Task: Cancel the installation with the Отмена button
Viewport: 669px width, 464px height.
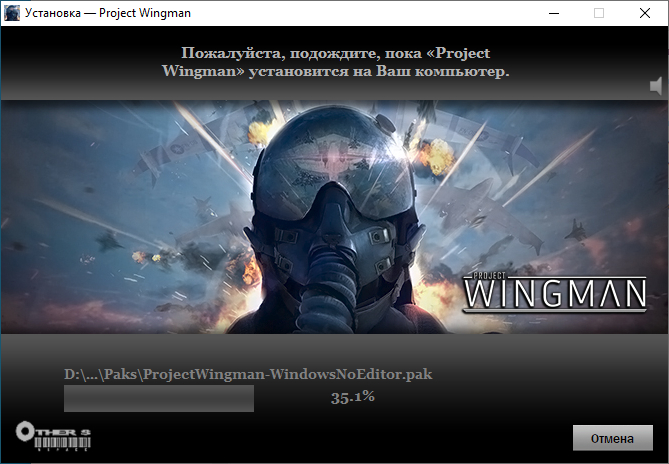Action: pos(613,438)
